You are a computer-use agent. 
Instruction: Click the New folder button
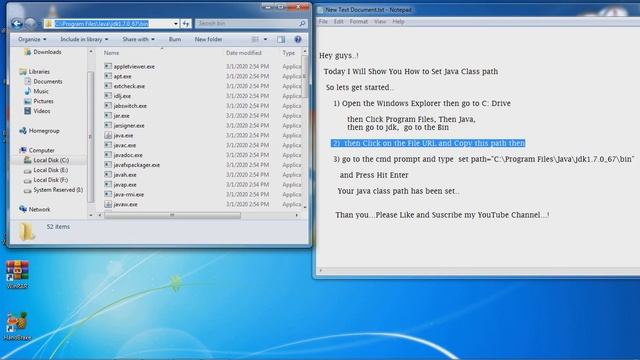point(209,39)
